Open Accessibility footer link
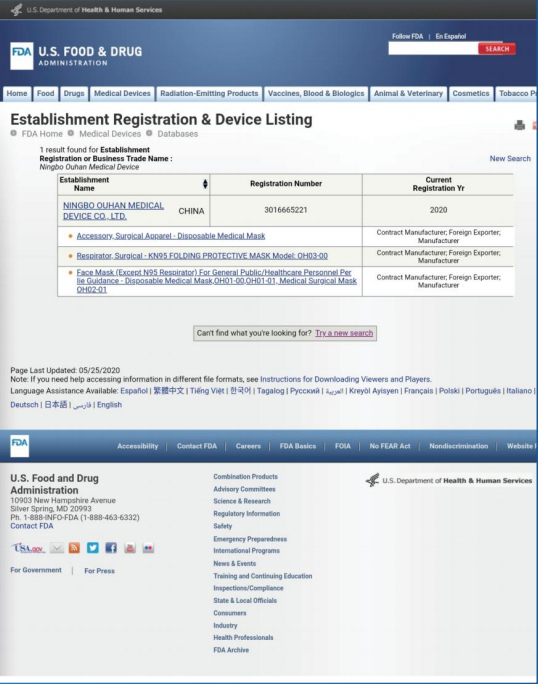Image resolution: width=538 pixels, height=684 pixels. tap(137, 446)
